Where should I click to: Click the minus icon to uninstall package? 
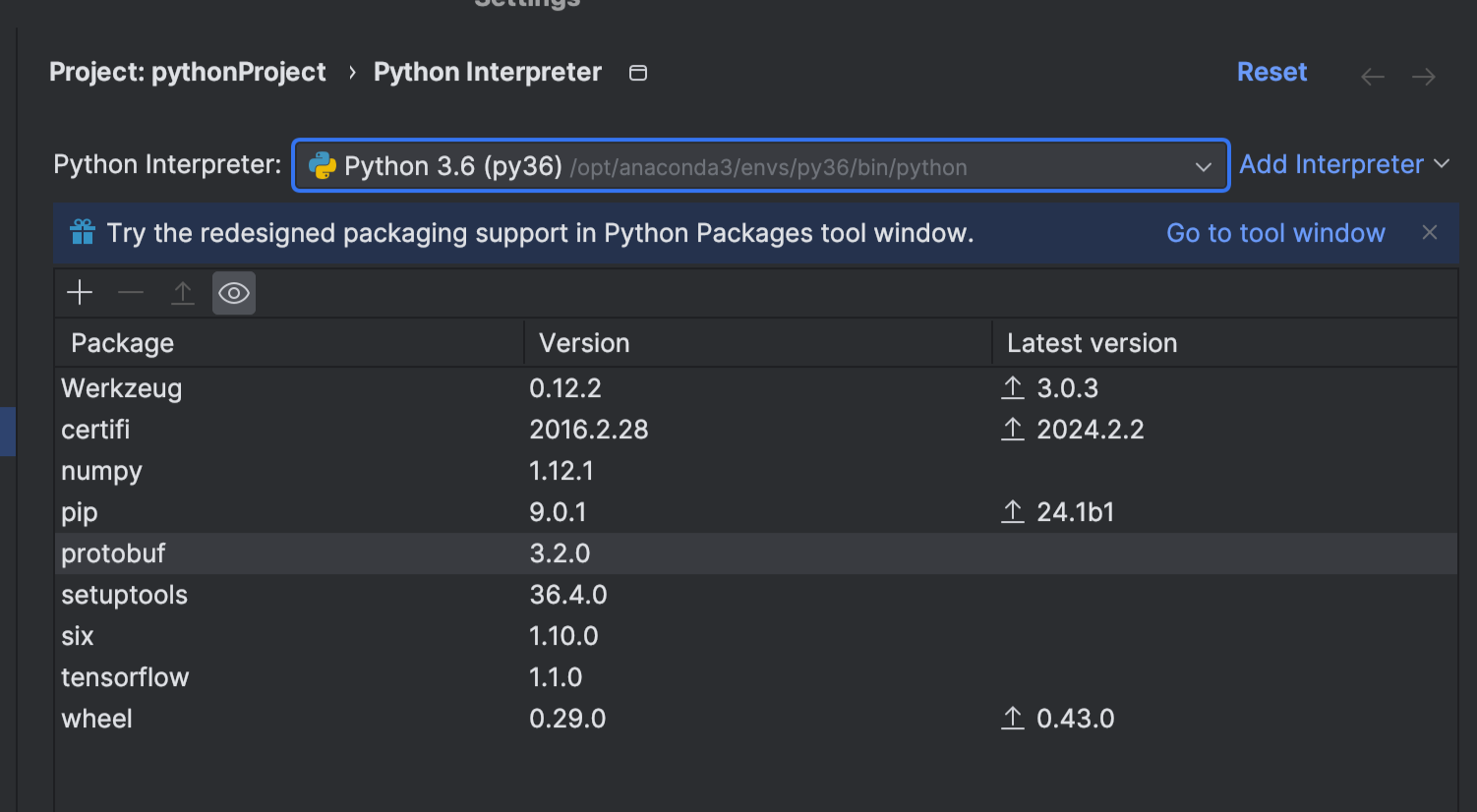(131, 293)
